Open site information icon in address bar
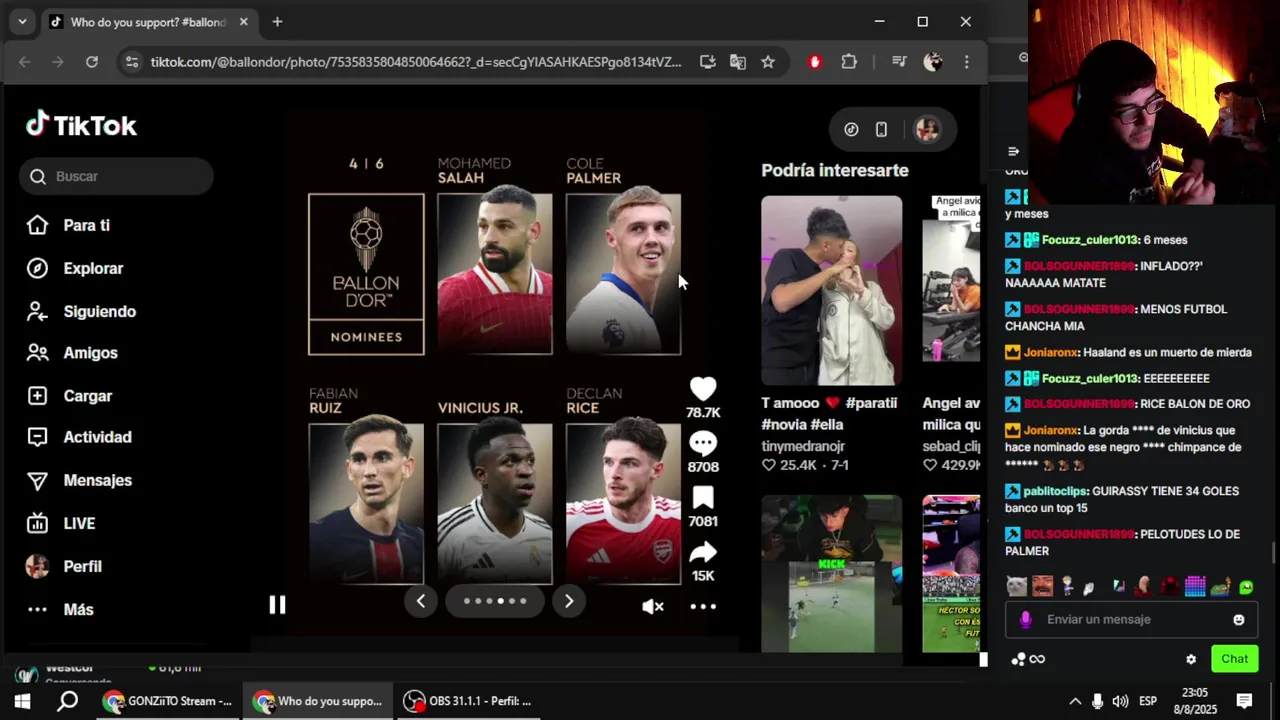The height and width of the screenshot is (720, 1280). pos(131,62)
